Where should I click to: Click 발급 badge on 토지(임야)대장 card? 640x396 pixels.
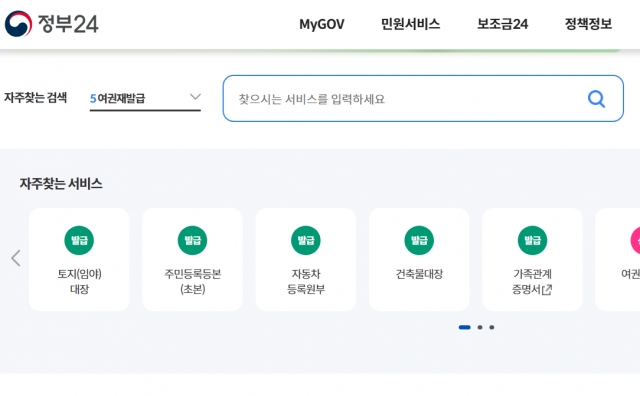click(79, 240)
